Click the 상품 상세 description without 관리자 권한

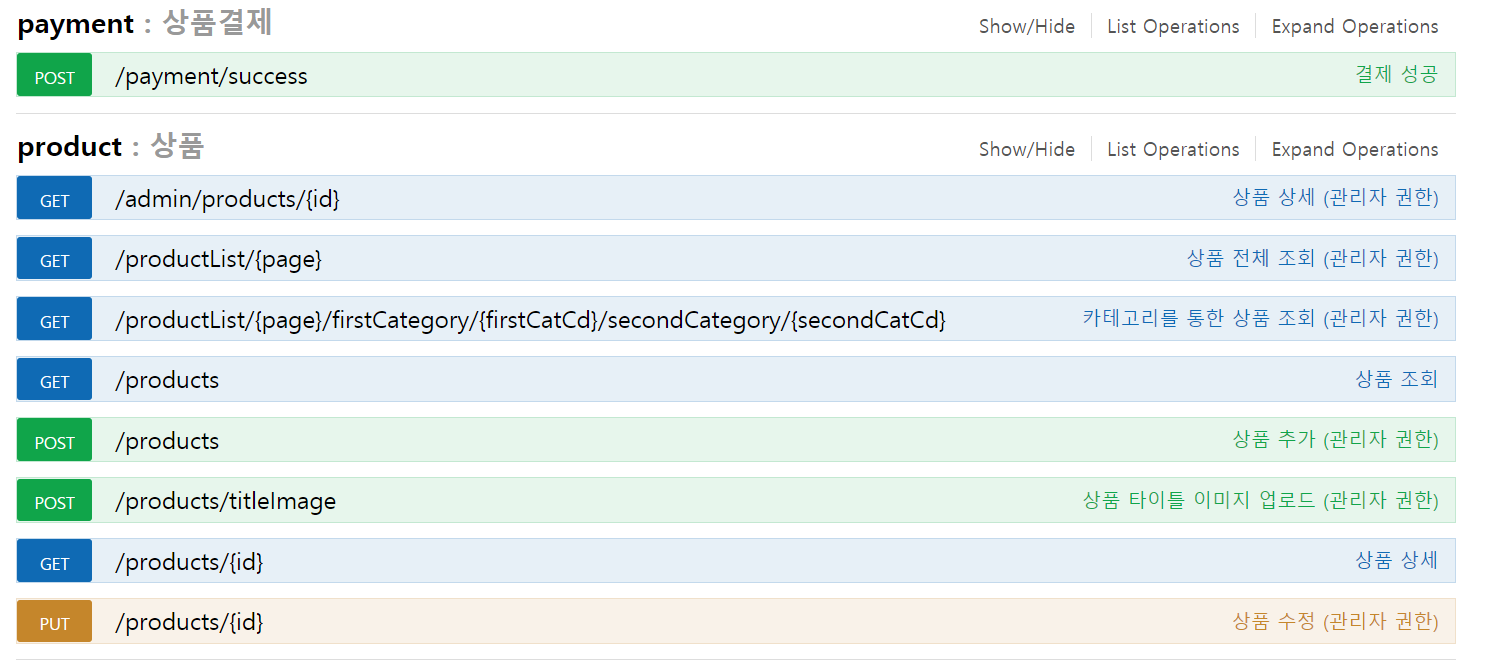tap(1397, 560)
